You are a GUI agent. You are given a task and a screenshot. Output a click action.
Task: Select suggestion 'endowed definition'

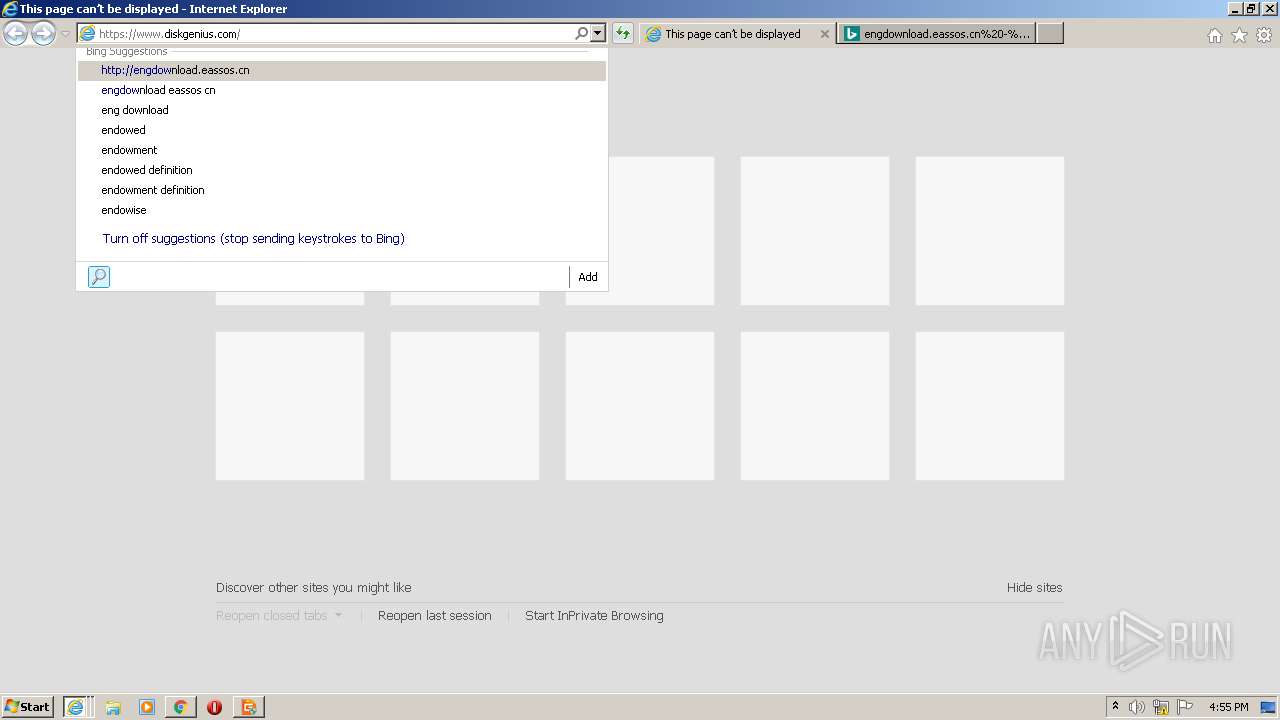pos(342,170)
